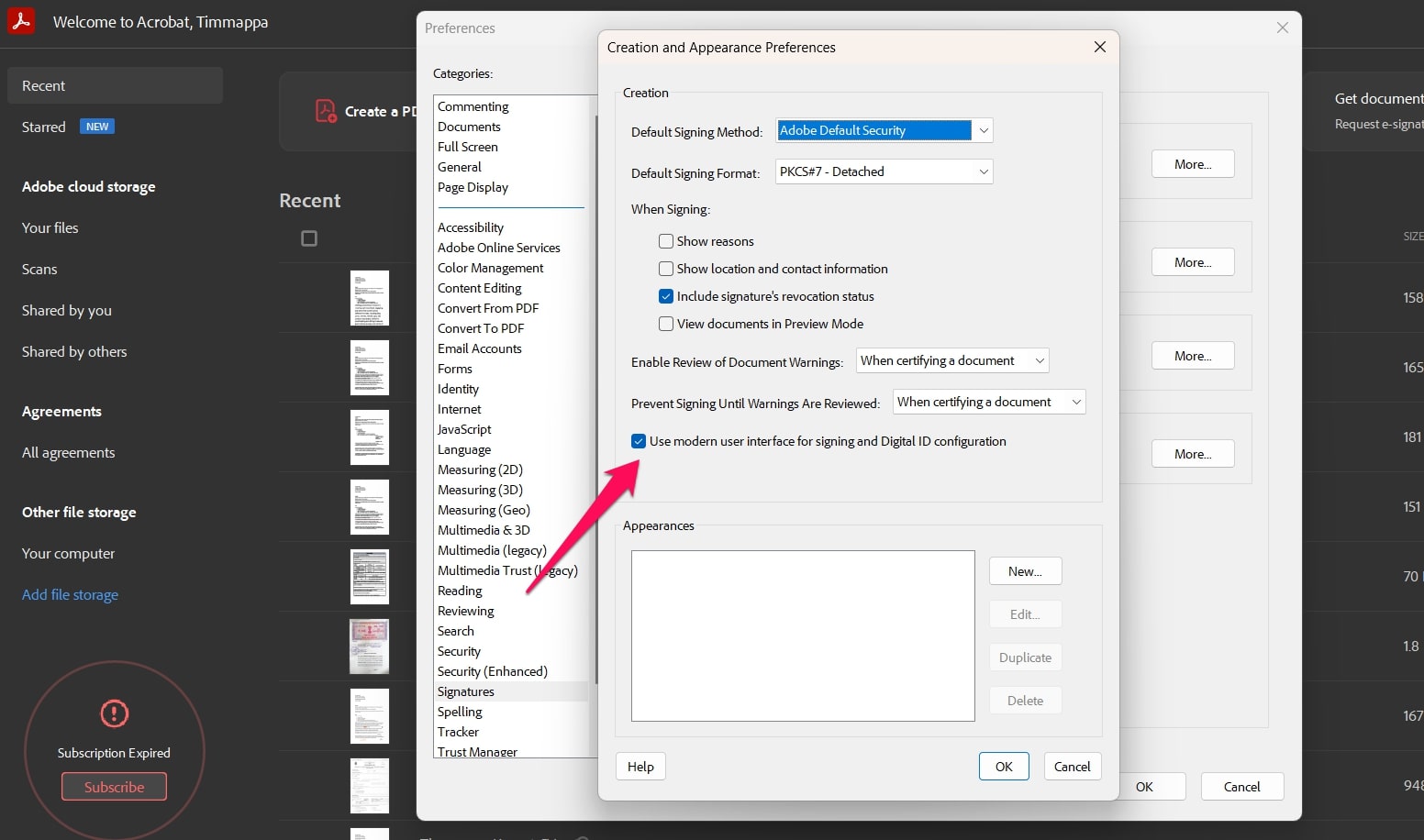Click the Create a PDF icon
1424x840 pixels.
tap(326, 111)
